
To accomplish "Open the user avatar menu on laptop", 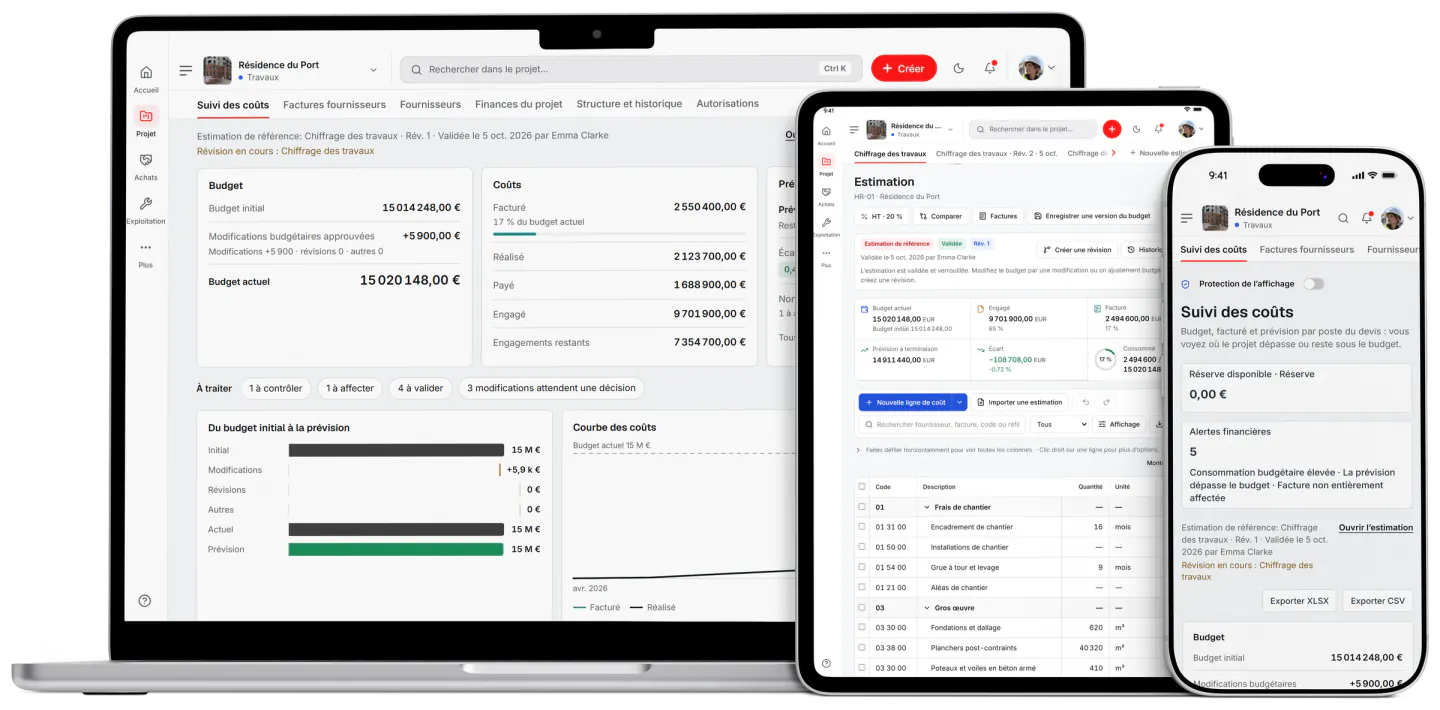I will (x=1036, y=68).
